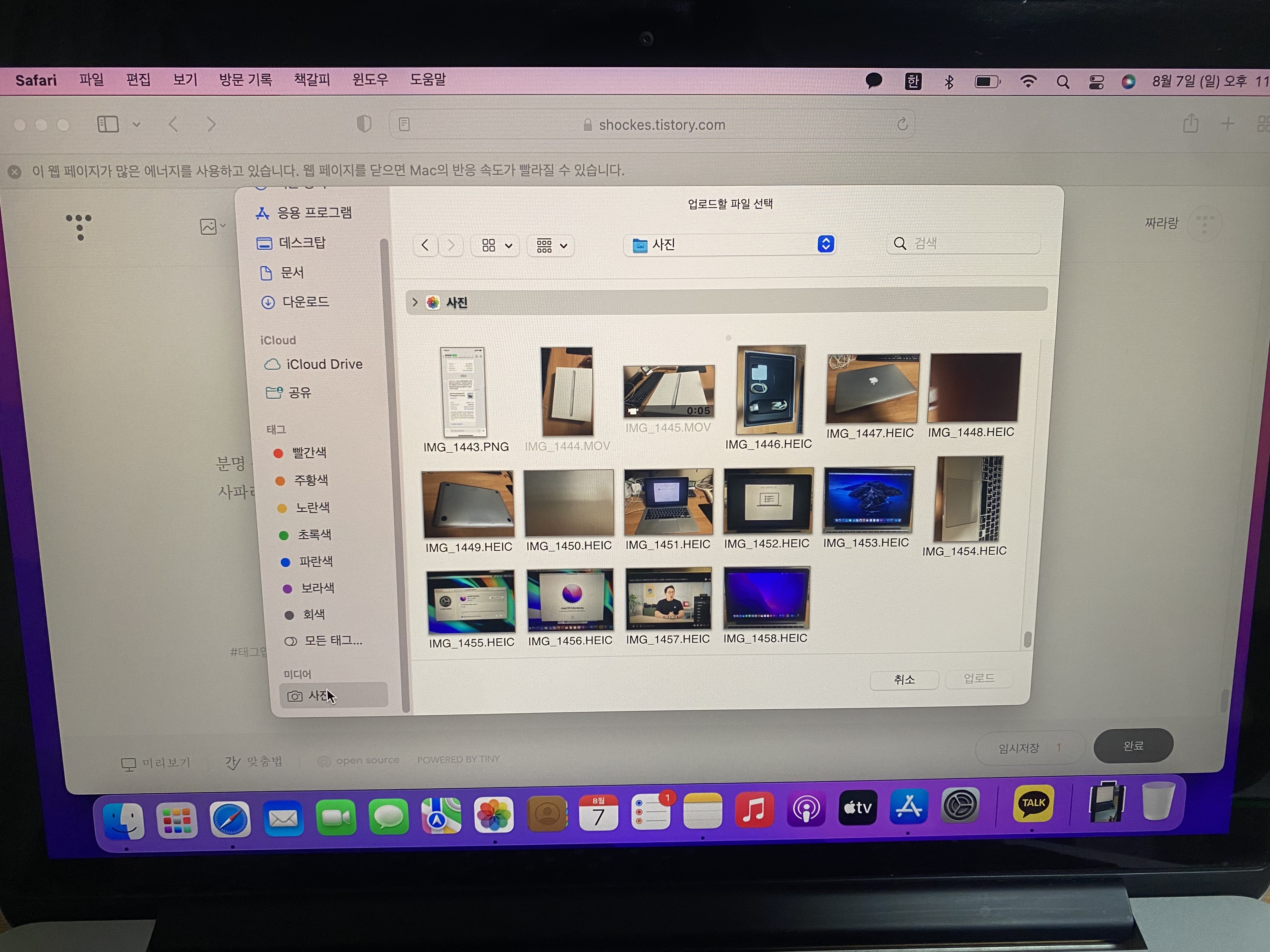Select iCloud Drive in the sidebar
The image size is (1270, 952).
313,364
